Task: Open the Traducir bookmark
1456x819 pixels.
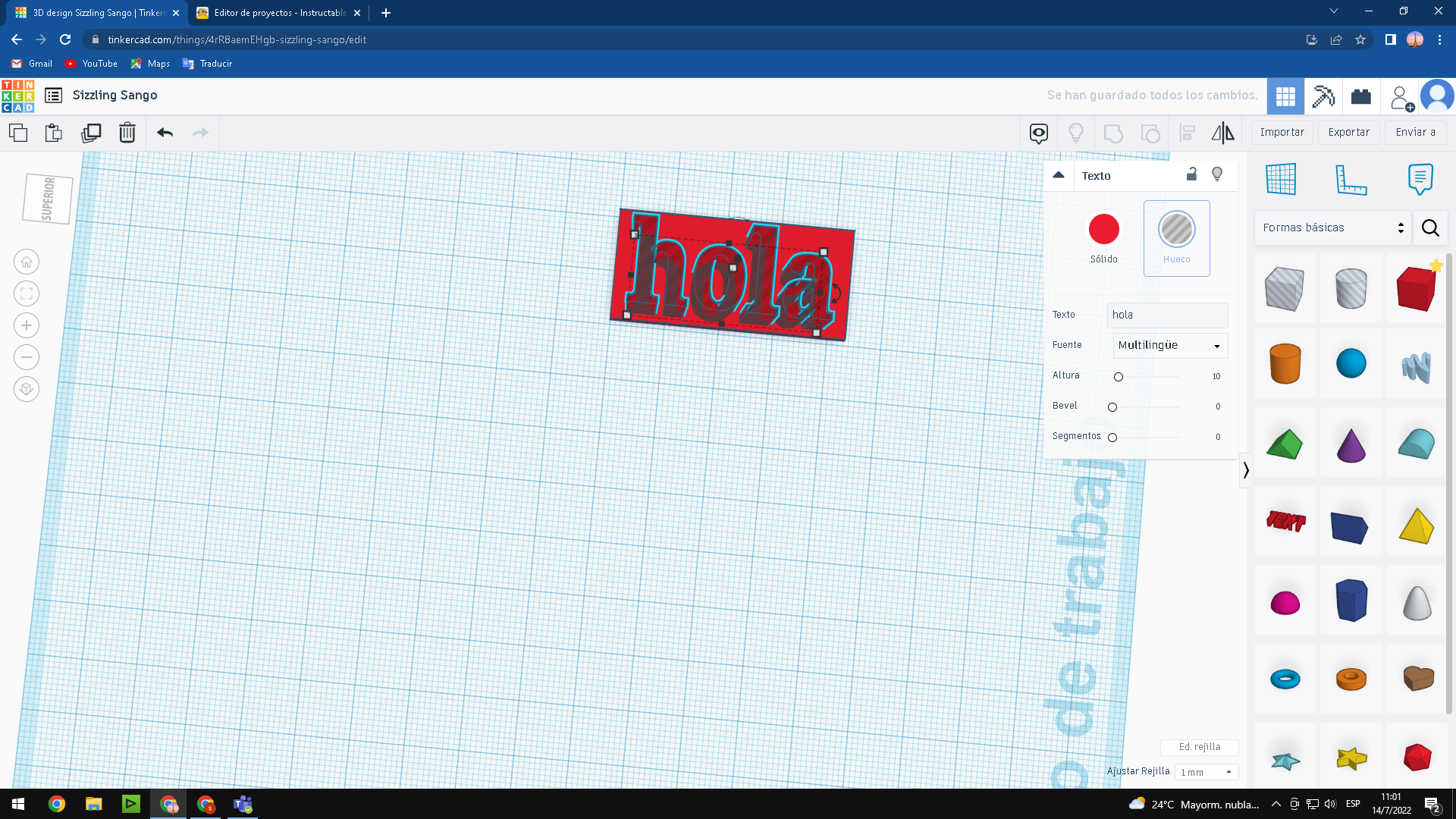Action: (207, 64)
